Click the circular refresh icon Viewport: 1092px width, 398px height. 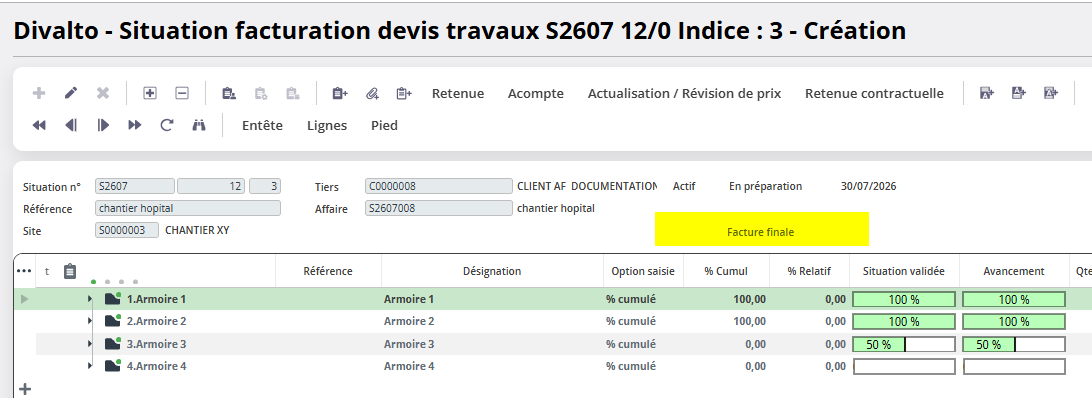tap(166, 125)
